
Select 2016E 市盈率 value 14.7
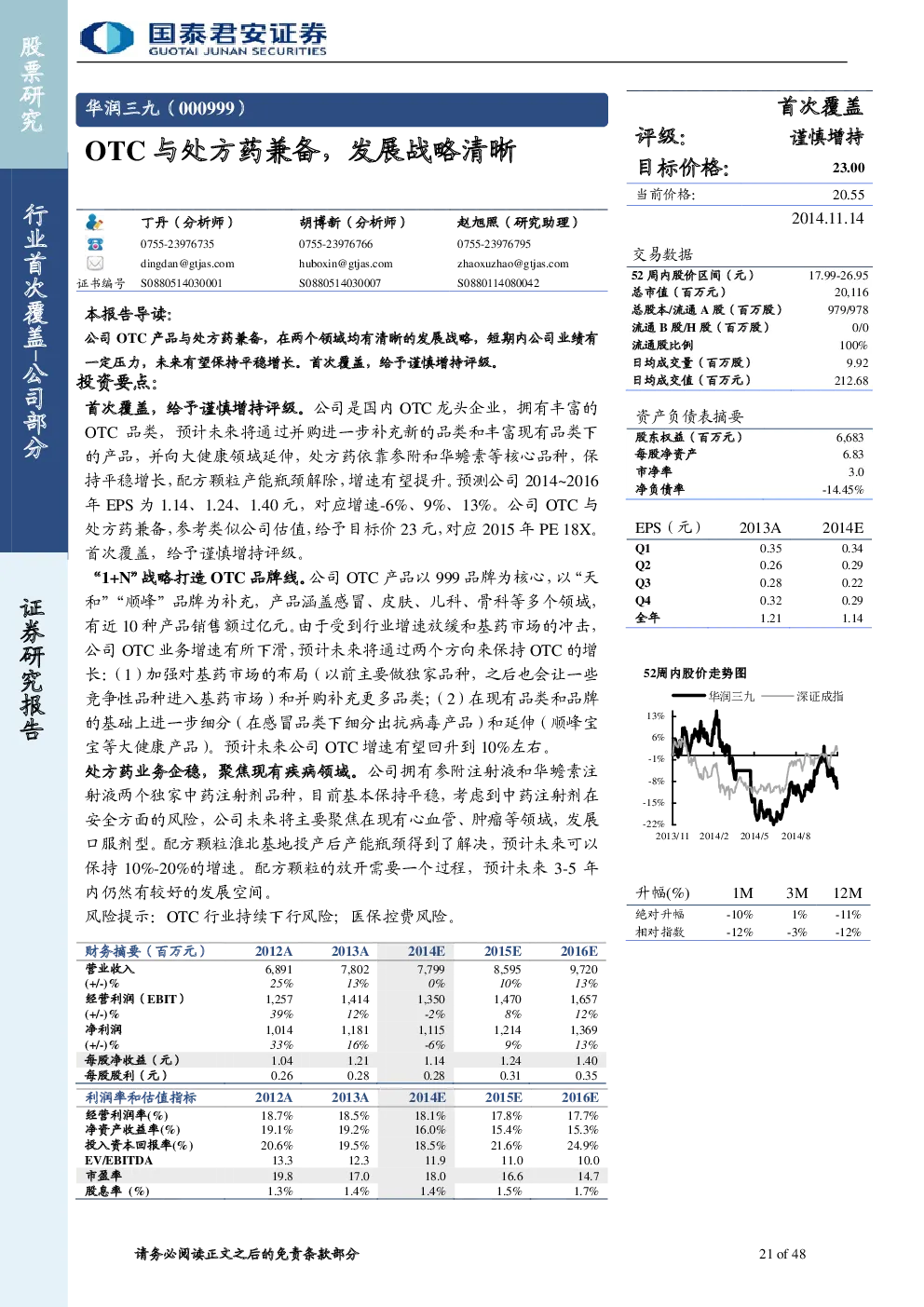(589, 1177)
